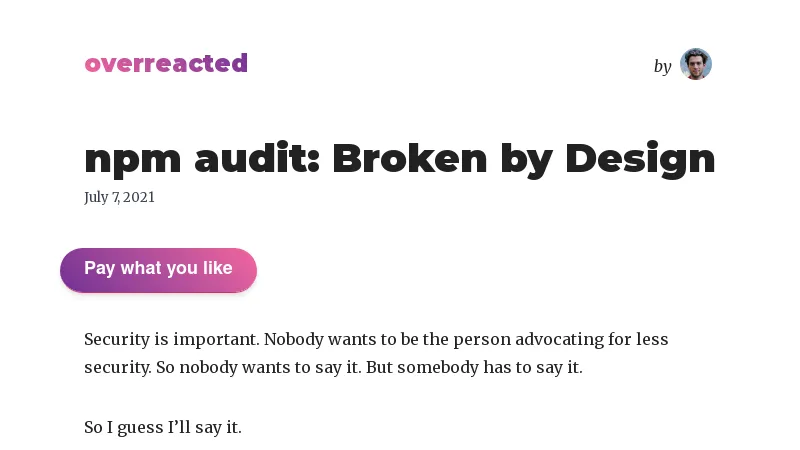This screenshot has height=450, width=800.
Task: Click the July 7, 2021 post date
Action: point(119,197)
